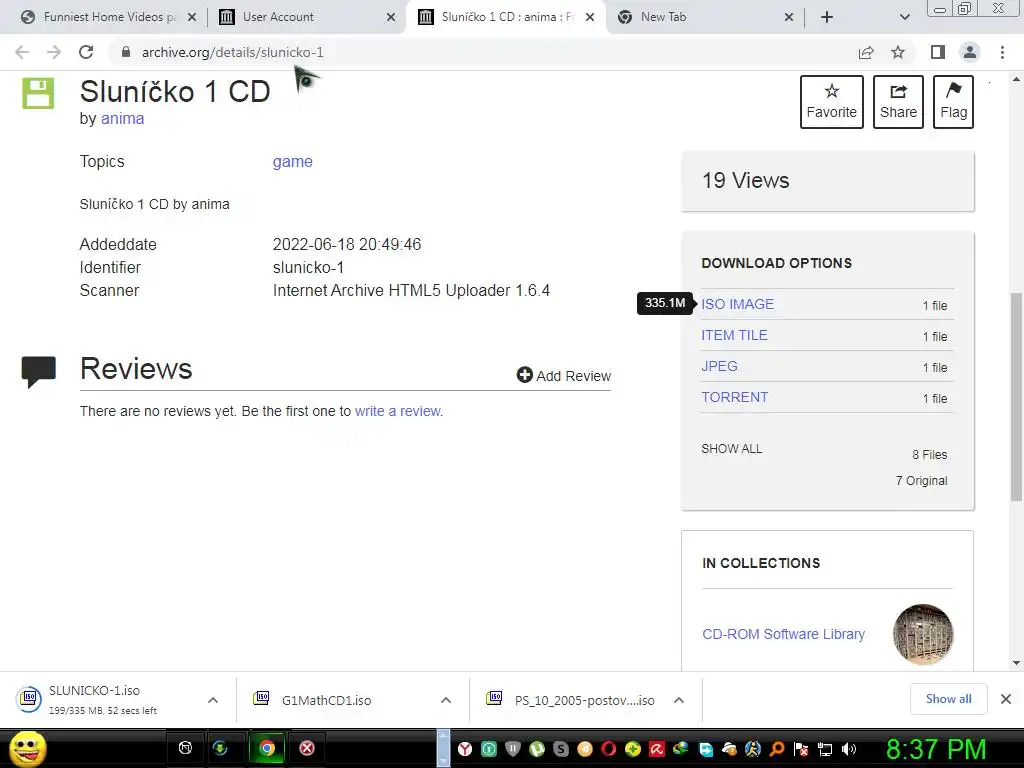Switch to the User Account tab
Image resolution: width=1024 pixels, height=768 pixels.
pos(307,17)
